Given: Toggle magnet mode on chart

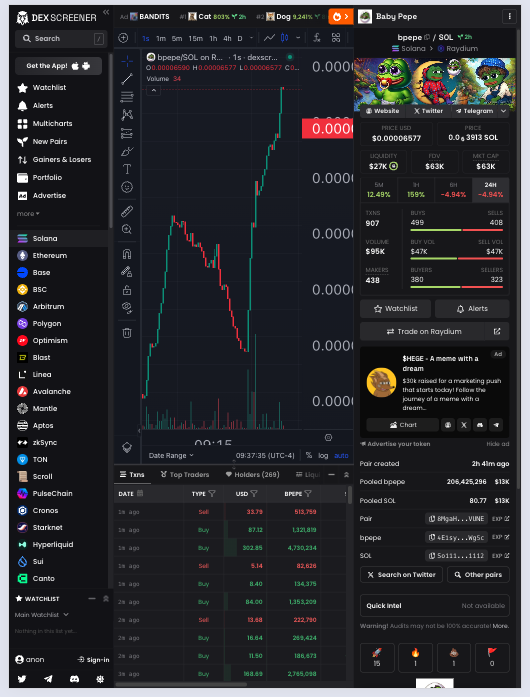Looking at the screenshot, I should [x=127, y=254].
